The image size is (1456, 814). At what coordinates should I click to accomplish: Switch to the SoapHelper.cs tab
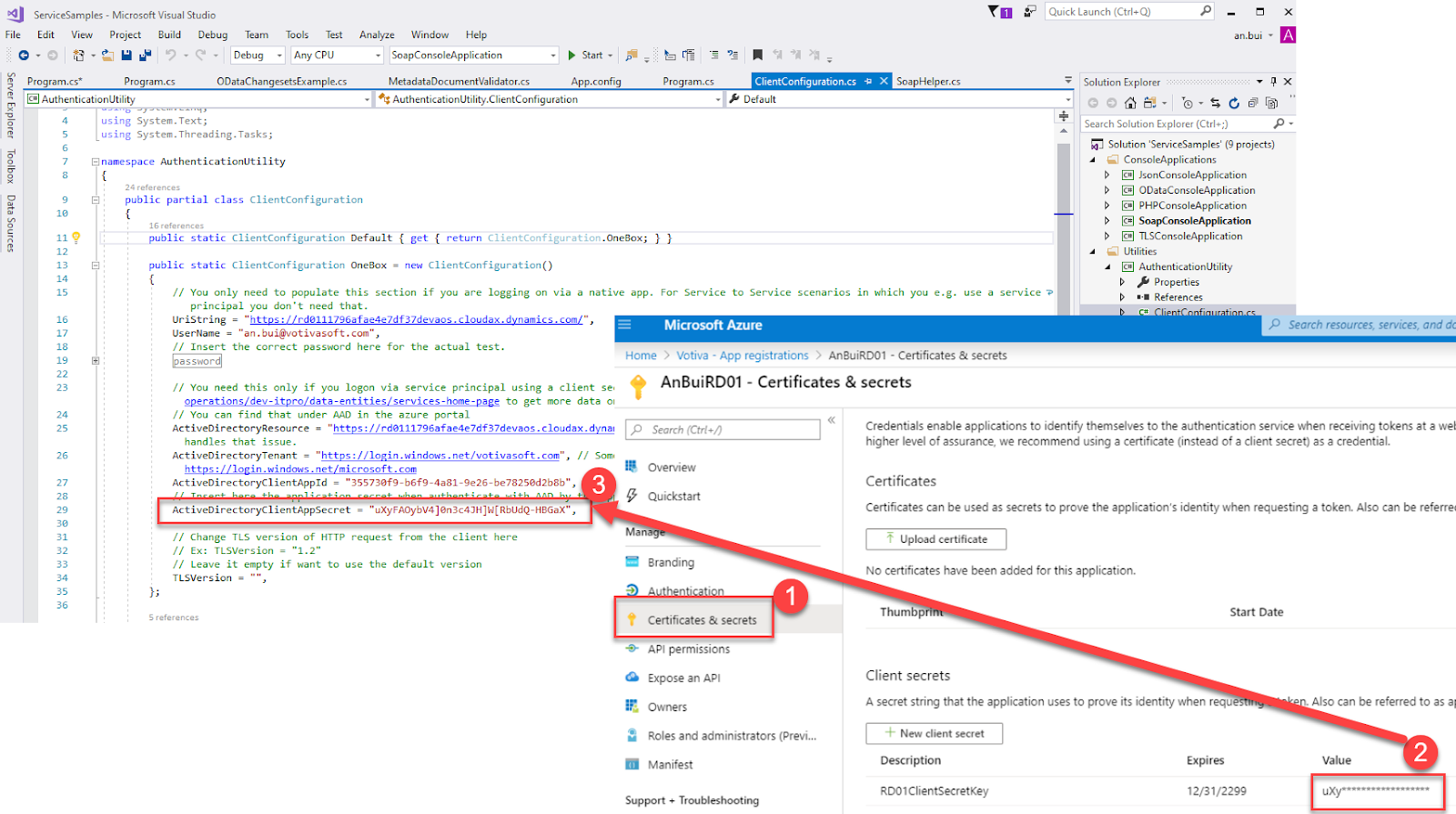pos(928,81)
